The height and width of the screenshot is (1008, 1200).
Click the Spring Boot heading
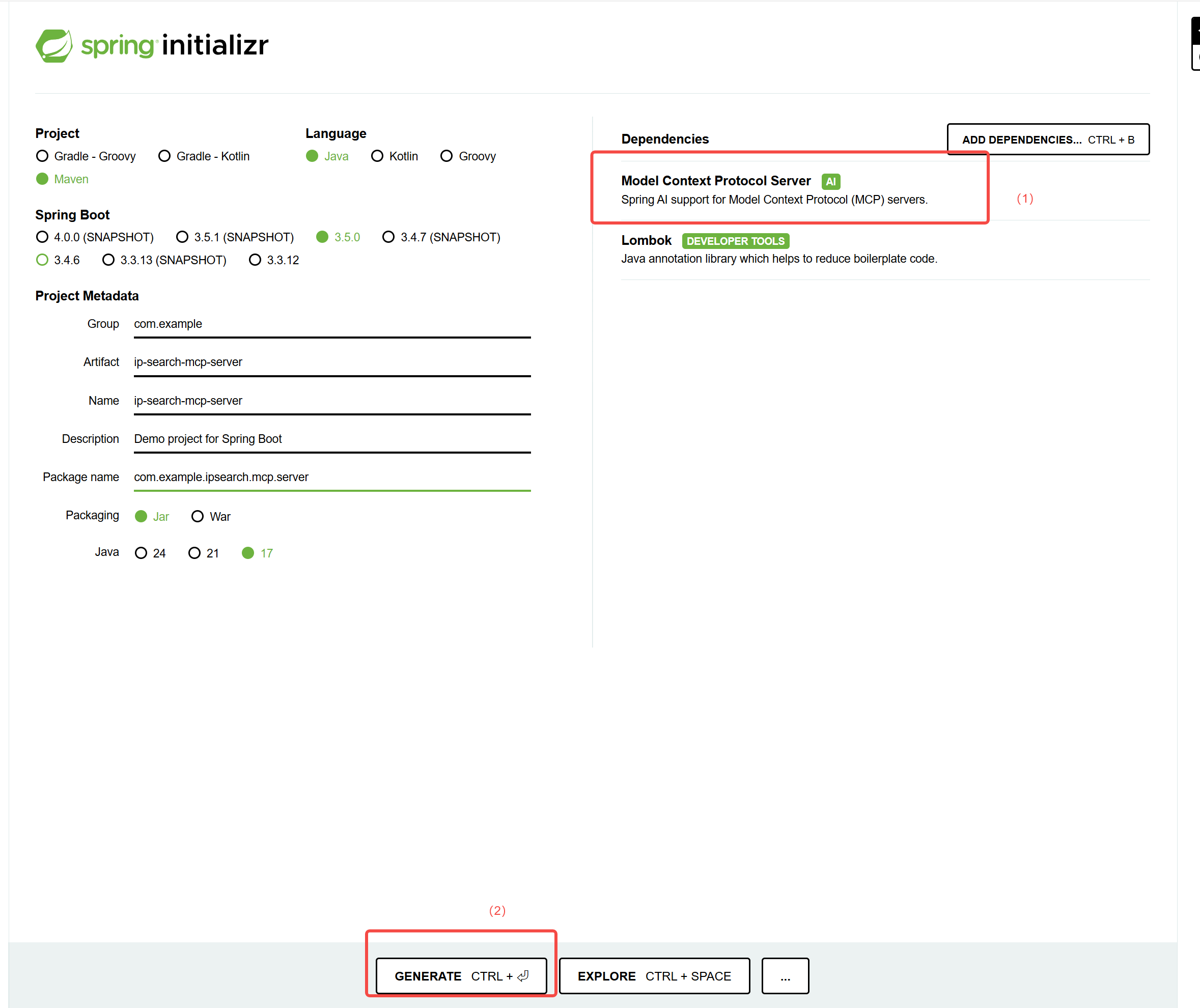pos(73,215)
